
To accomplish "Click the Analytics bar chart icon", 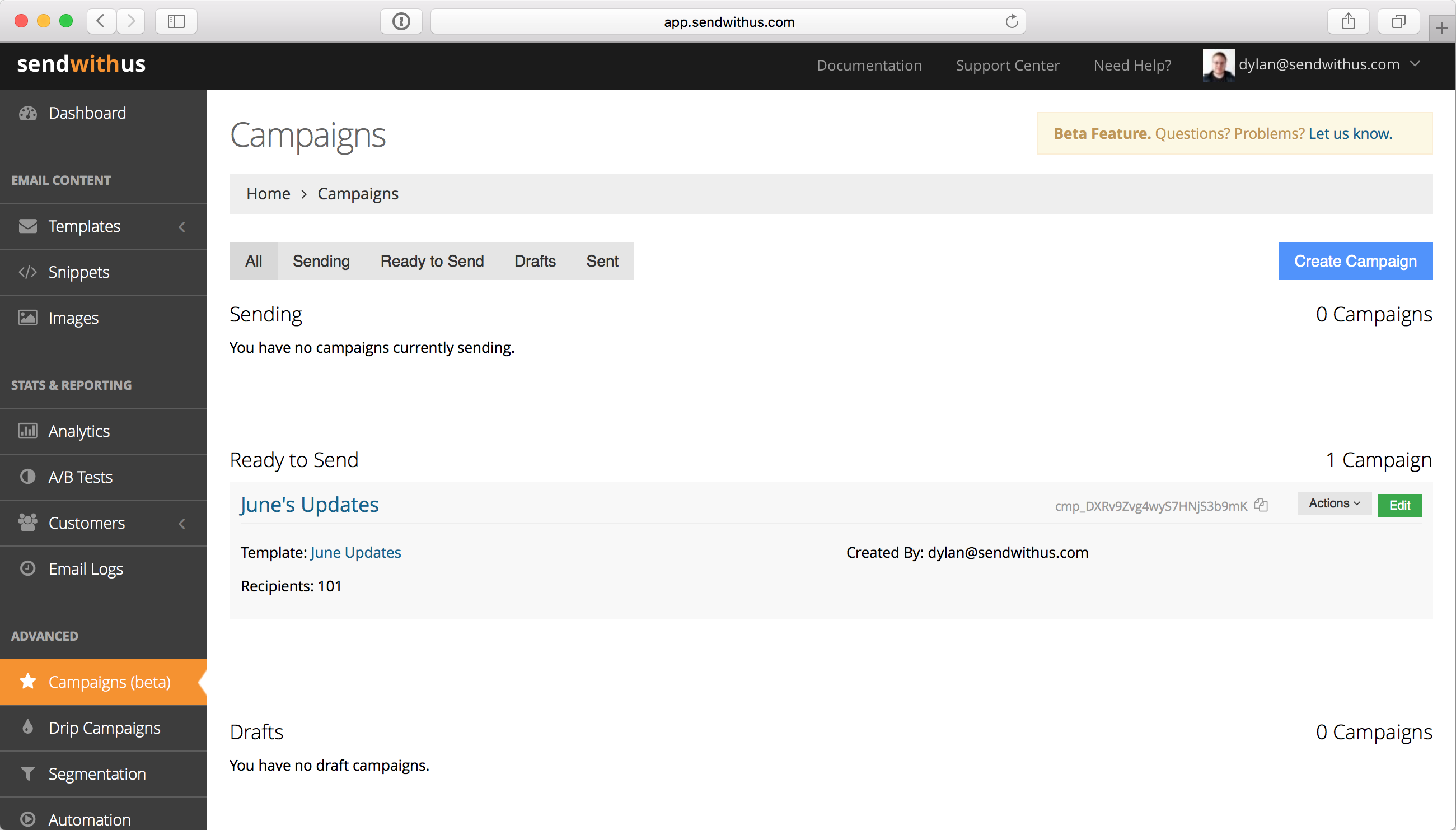I will [27, 430].
